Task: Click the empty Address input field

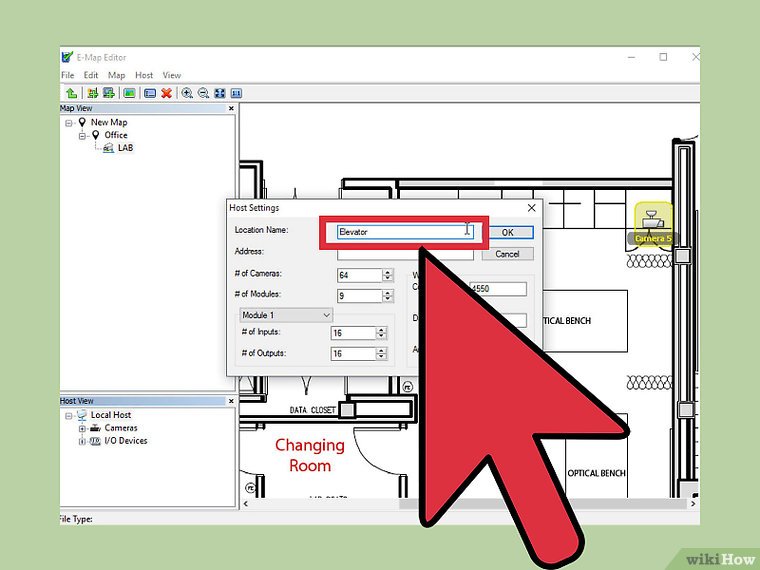Action: 405,254
